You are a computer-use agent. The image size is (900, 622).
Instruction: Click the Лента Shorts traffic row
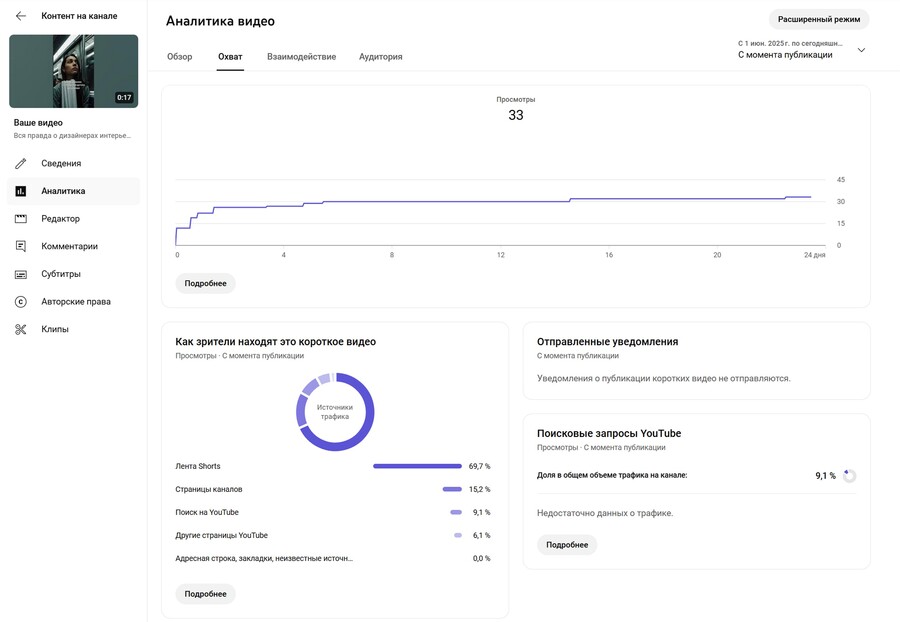pos(333,466)
